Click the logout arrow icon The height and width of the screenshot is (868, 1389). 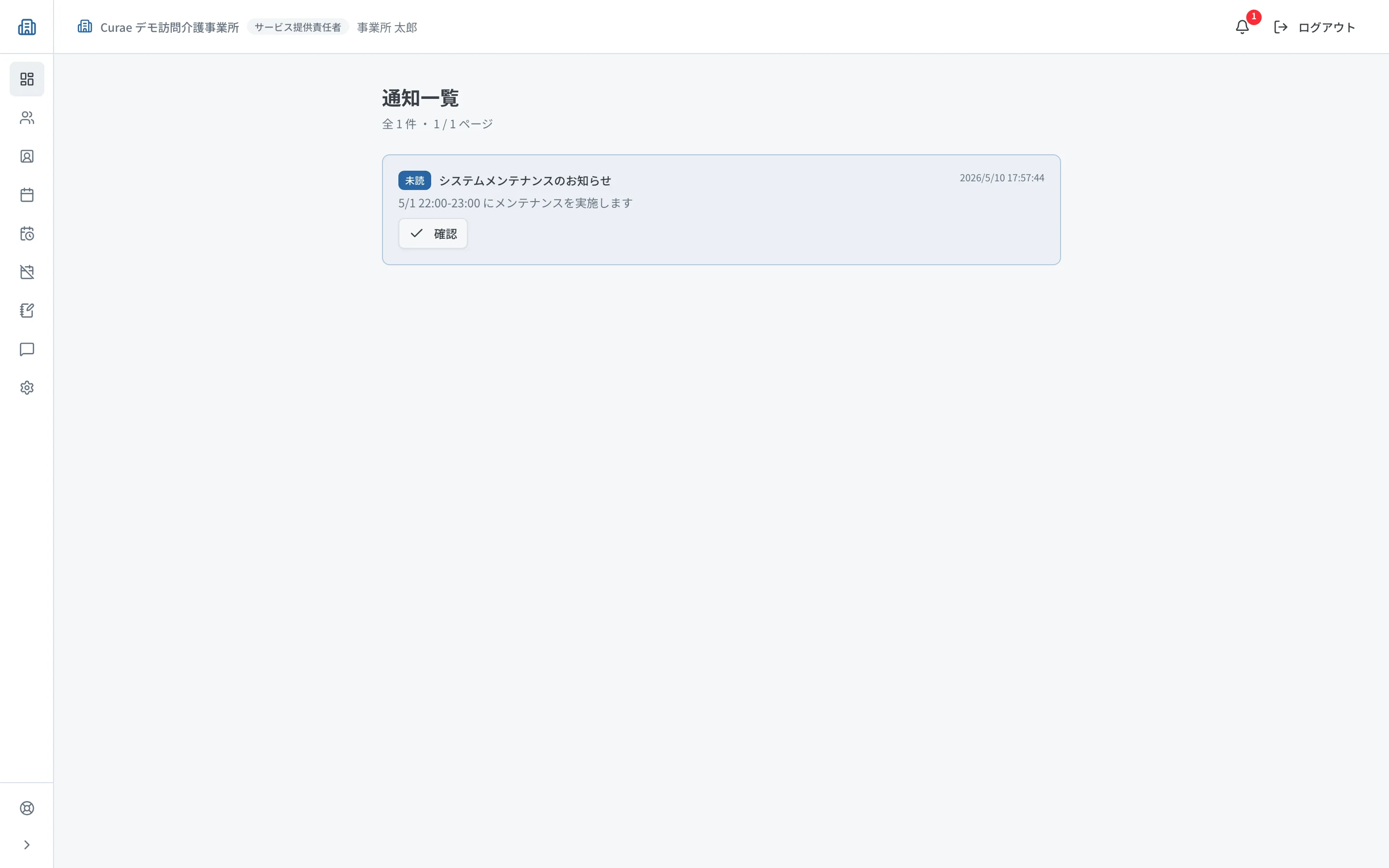(x=1280, y=27)
